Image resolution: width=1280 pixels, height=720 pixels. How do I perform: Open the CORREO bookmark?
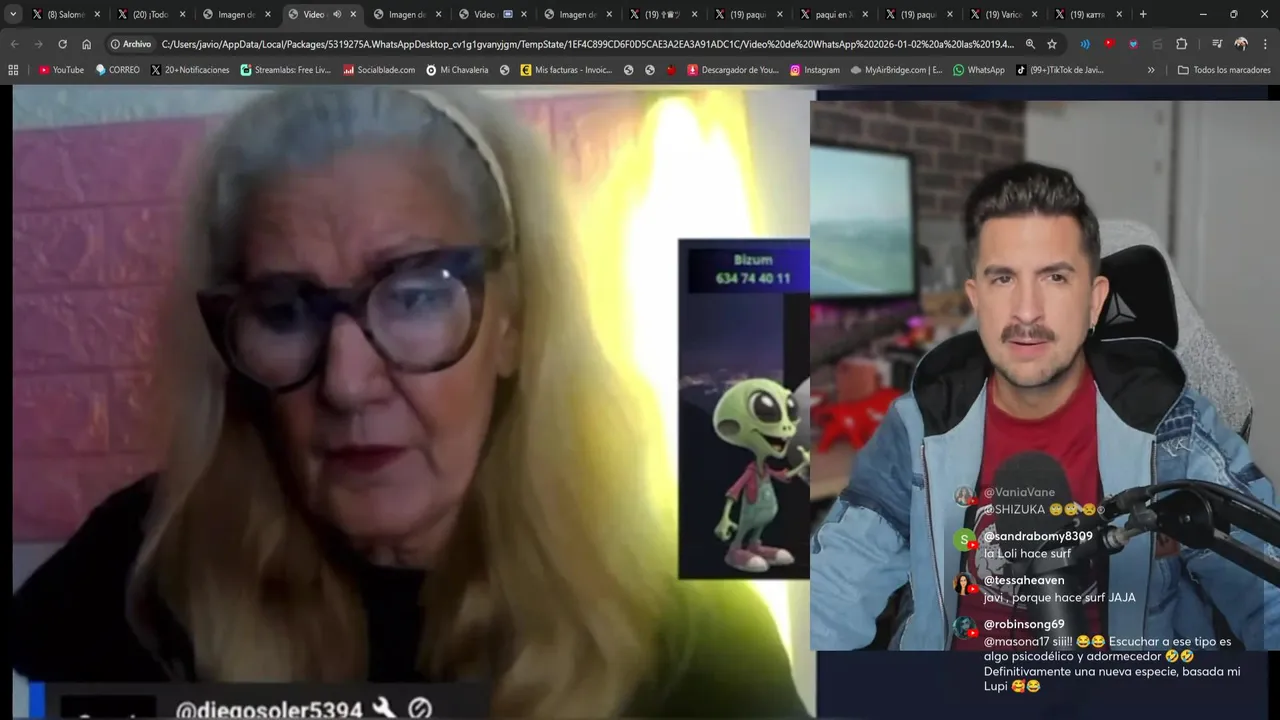117,70
